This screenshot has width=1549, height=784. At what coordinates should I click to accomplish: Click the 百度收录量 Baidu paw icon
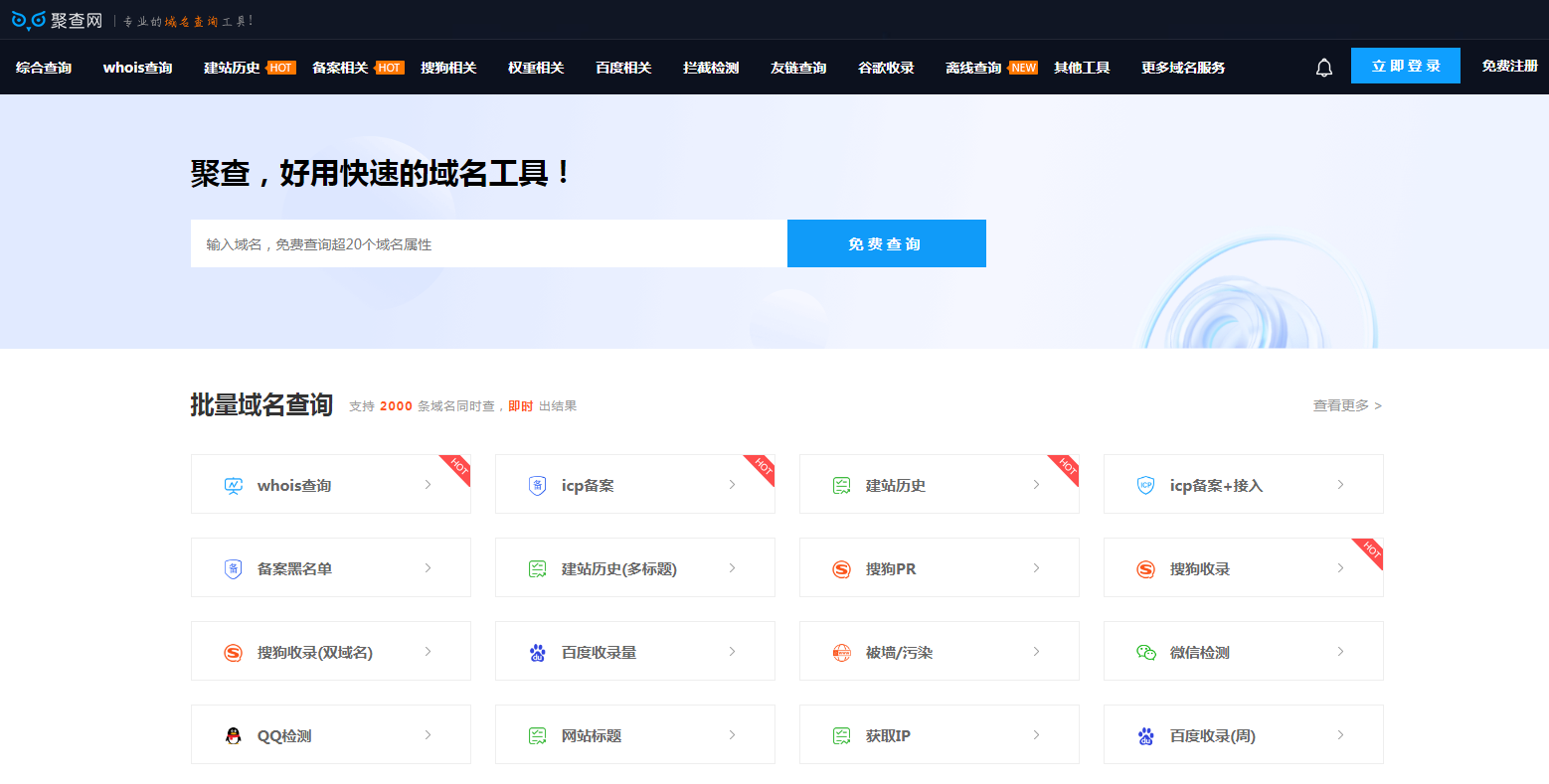537,651
